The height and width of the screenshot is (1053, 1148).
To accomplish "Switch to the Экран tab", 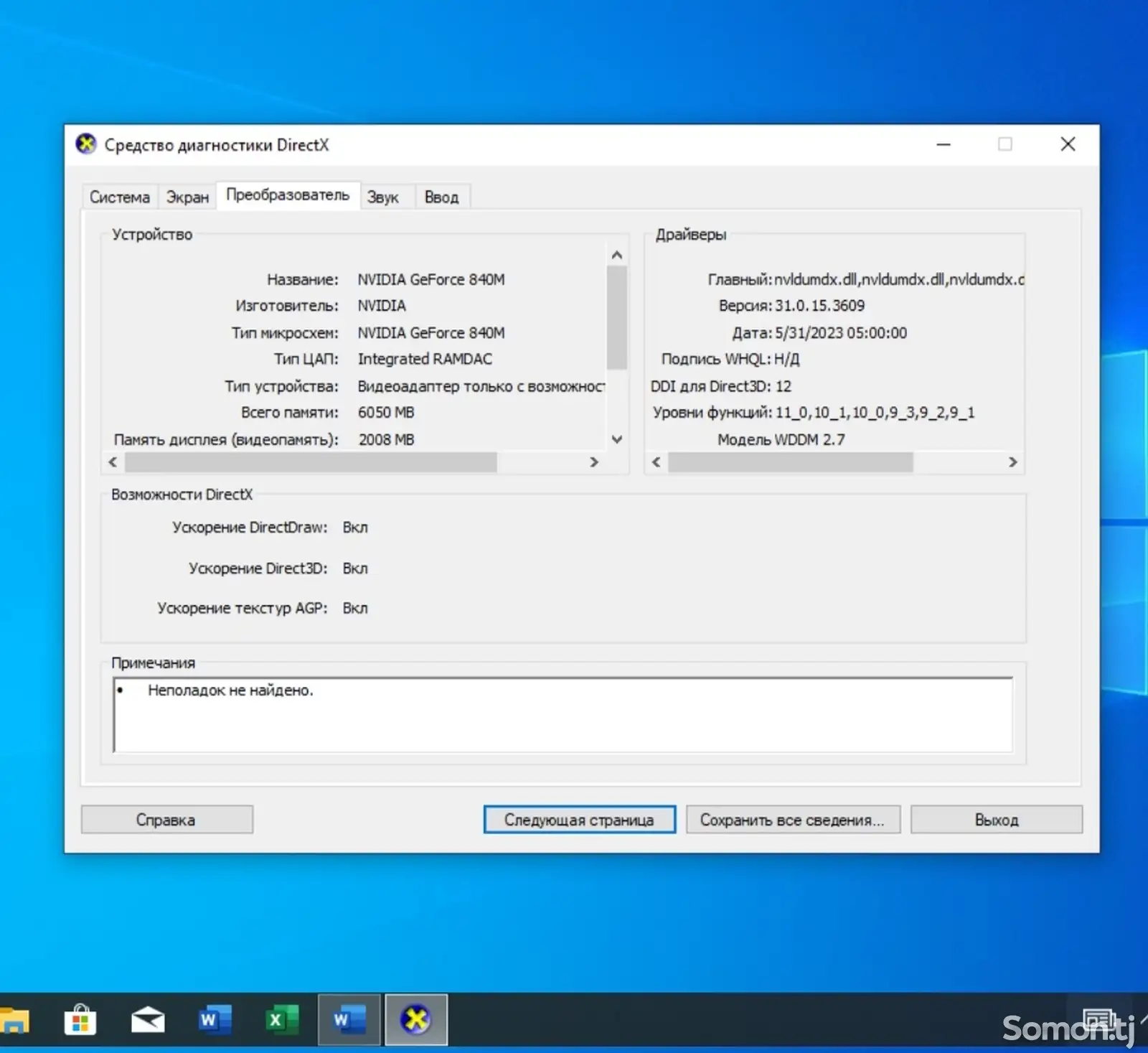I will 187,197.
